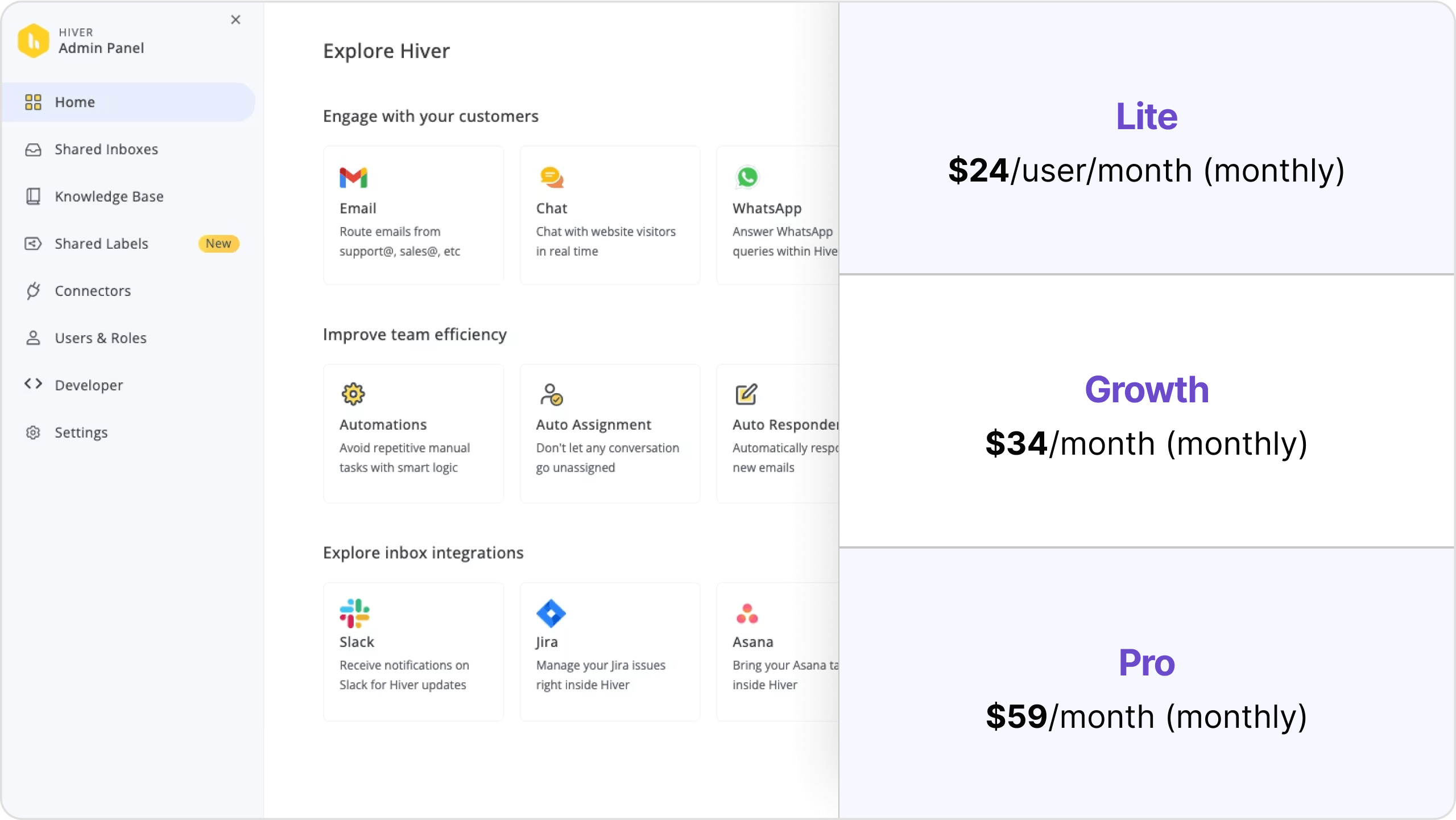
Task: Open the Chat integration icon
Action: click(552, 177)
